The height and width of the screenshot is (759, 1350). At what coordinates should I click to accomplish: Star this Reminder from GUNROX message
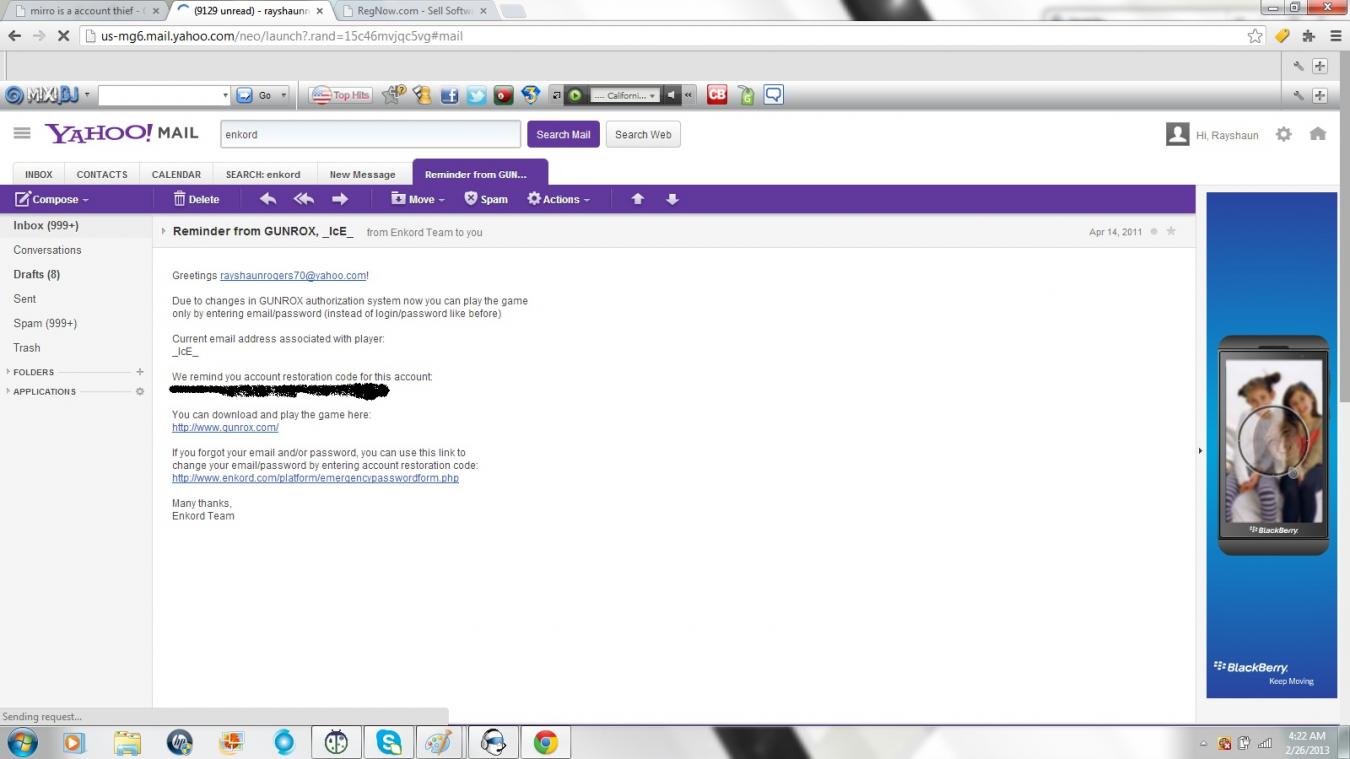coord(1171,232)
